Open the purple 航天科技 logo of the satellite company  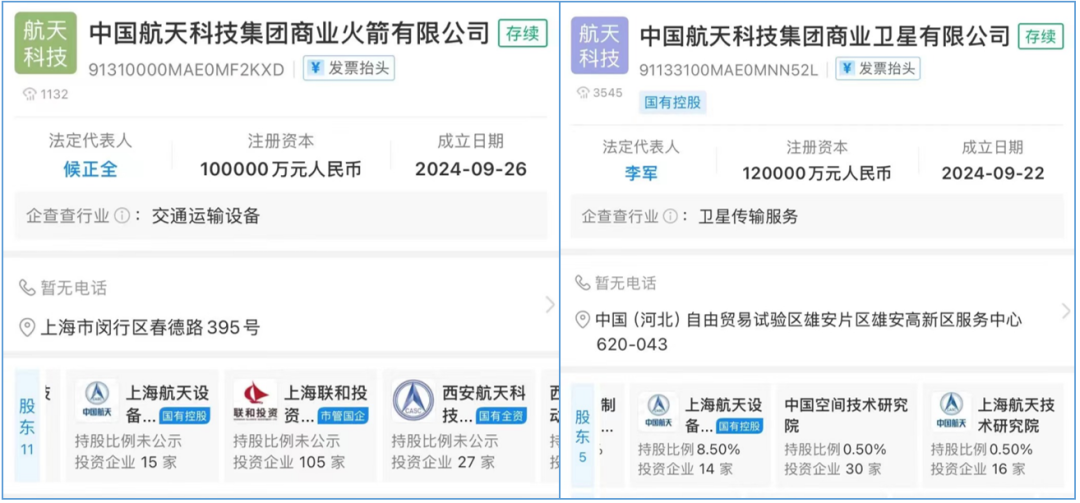599,45
